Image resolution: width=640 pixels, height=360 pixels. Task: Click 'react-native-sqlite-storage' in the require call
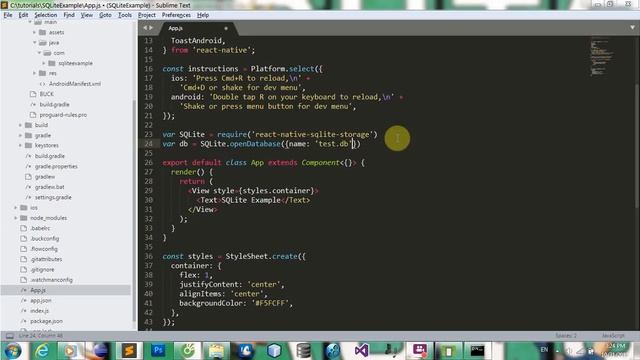click(312, 134)
